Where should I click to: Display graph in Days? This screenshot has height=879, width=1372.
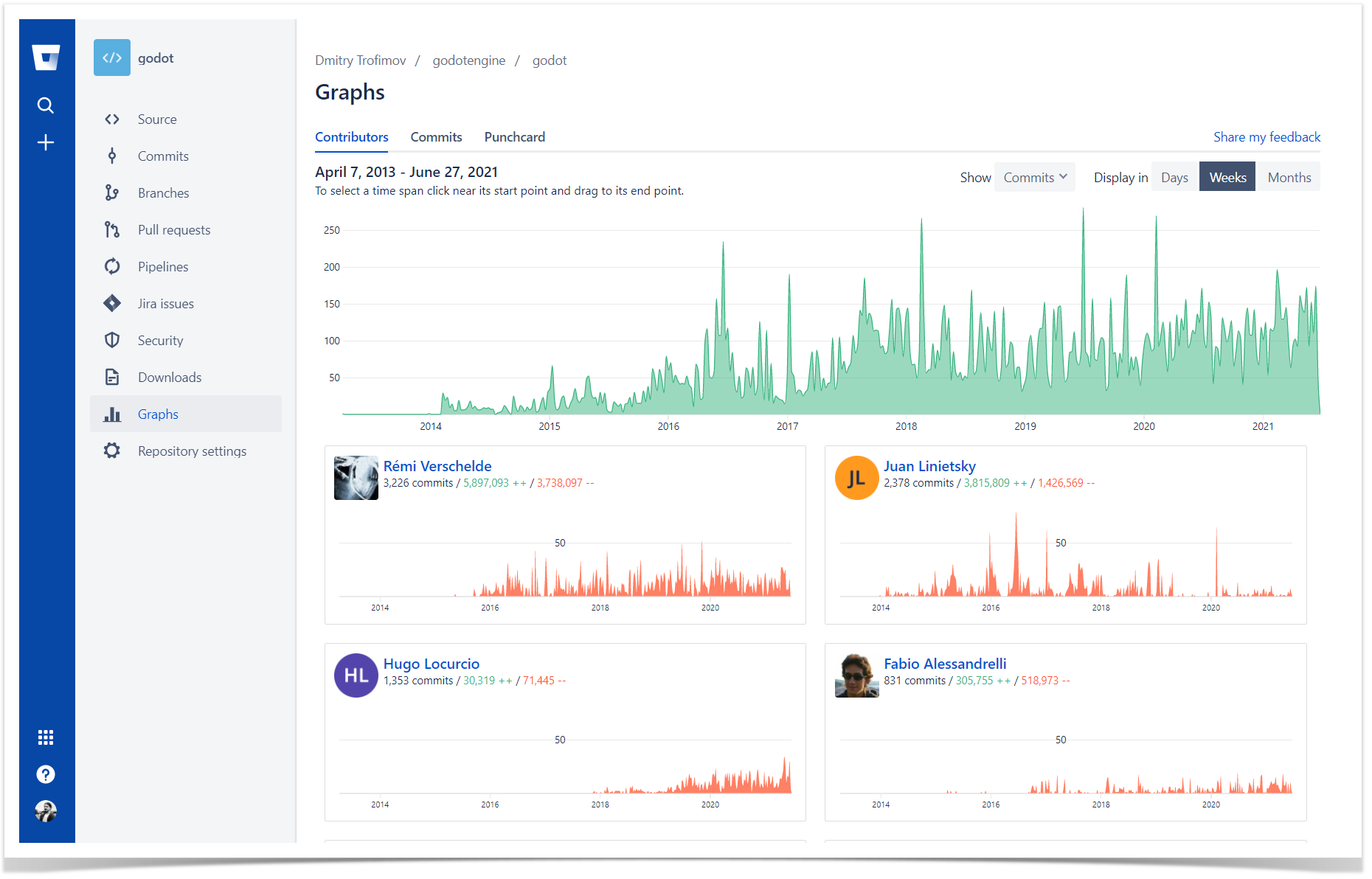point(1174,177)
